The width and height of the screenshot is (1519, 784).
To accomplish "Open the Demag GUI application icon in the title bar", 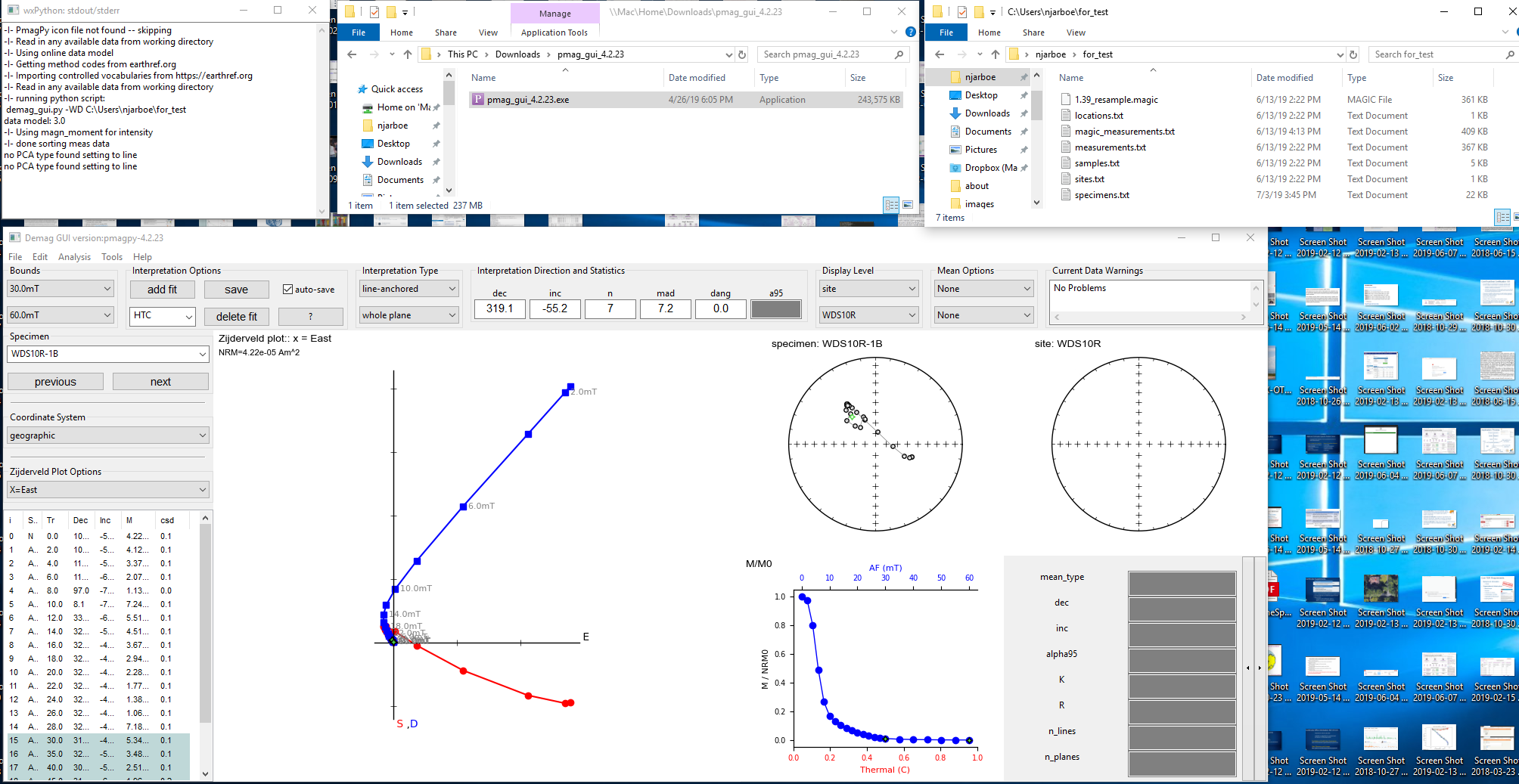I will (13, 238).
